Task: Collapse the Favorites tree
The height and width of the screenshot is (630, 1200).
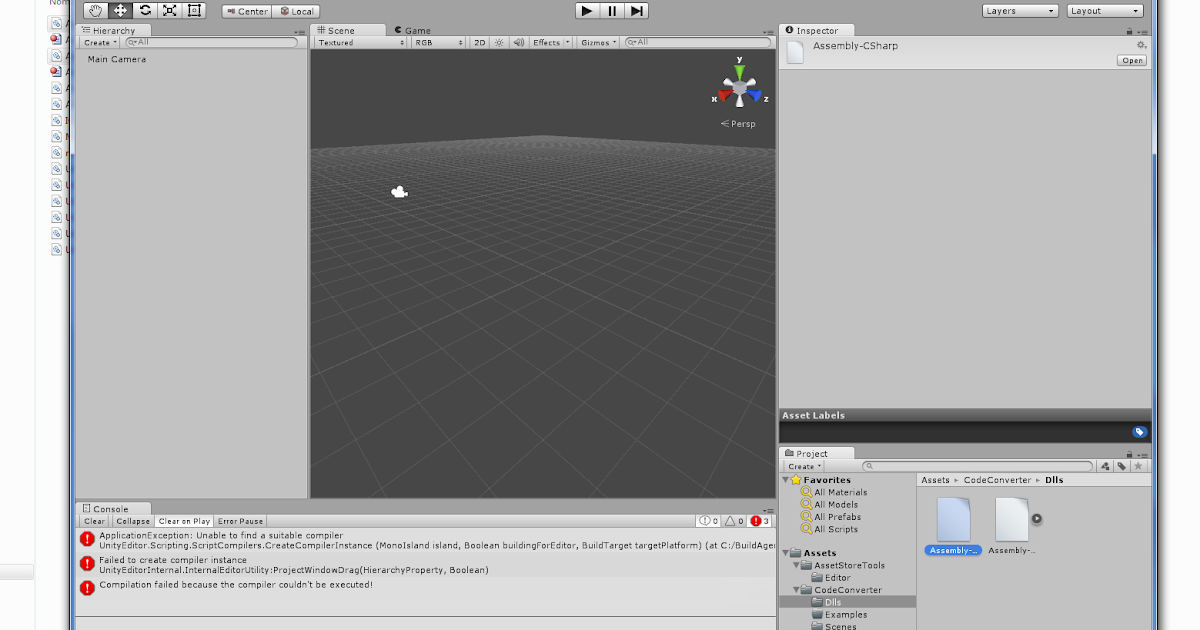Action: click(x=786, y=480)
